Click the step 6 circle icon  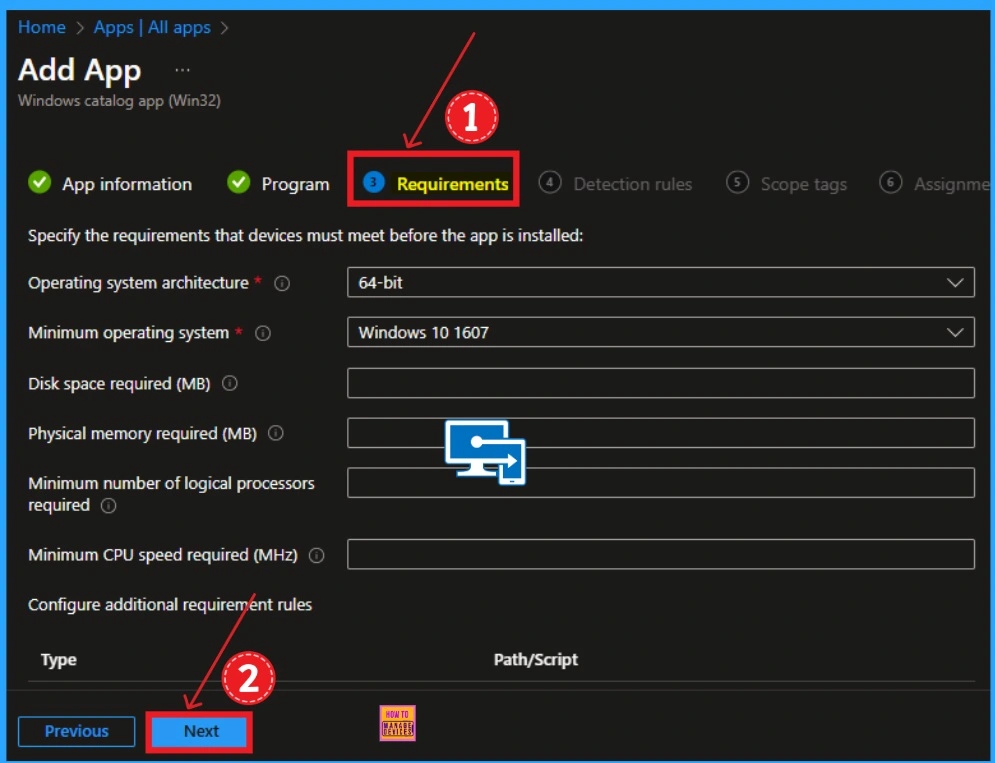[890, 183]
